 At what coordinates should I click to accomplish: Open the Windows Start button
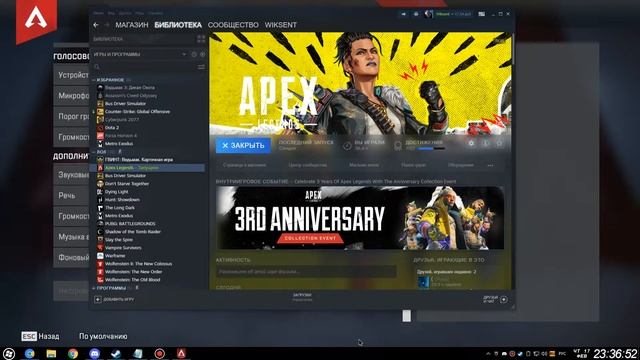[8, 353]
